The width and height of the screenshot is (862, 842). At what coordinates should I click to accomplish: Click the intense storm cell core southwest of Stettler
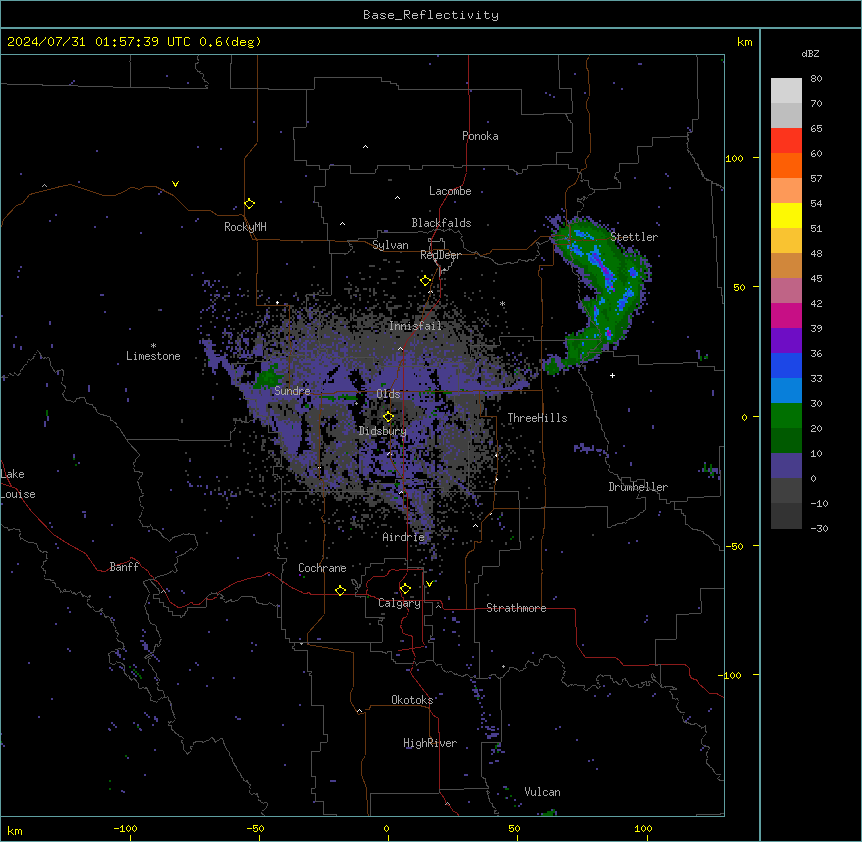[x=603, y=268]
